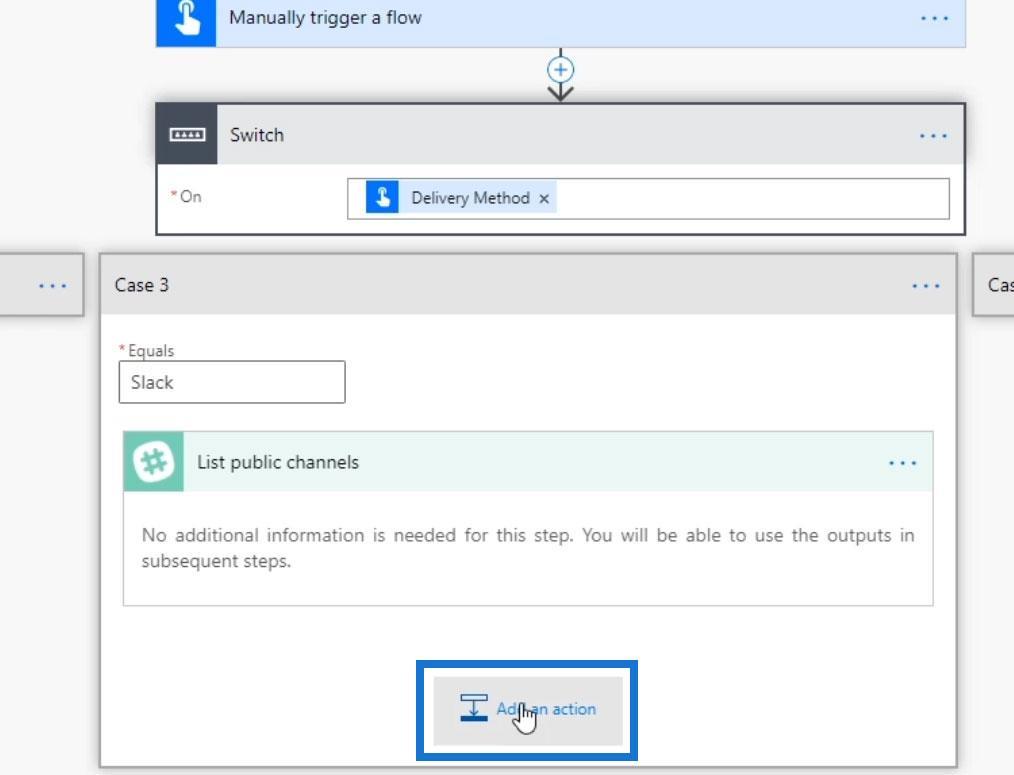Select the Case 3 header title
1014x775 pixels.
point(142,285)
